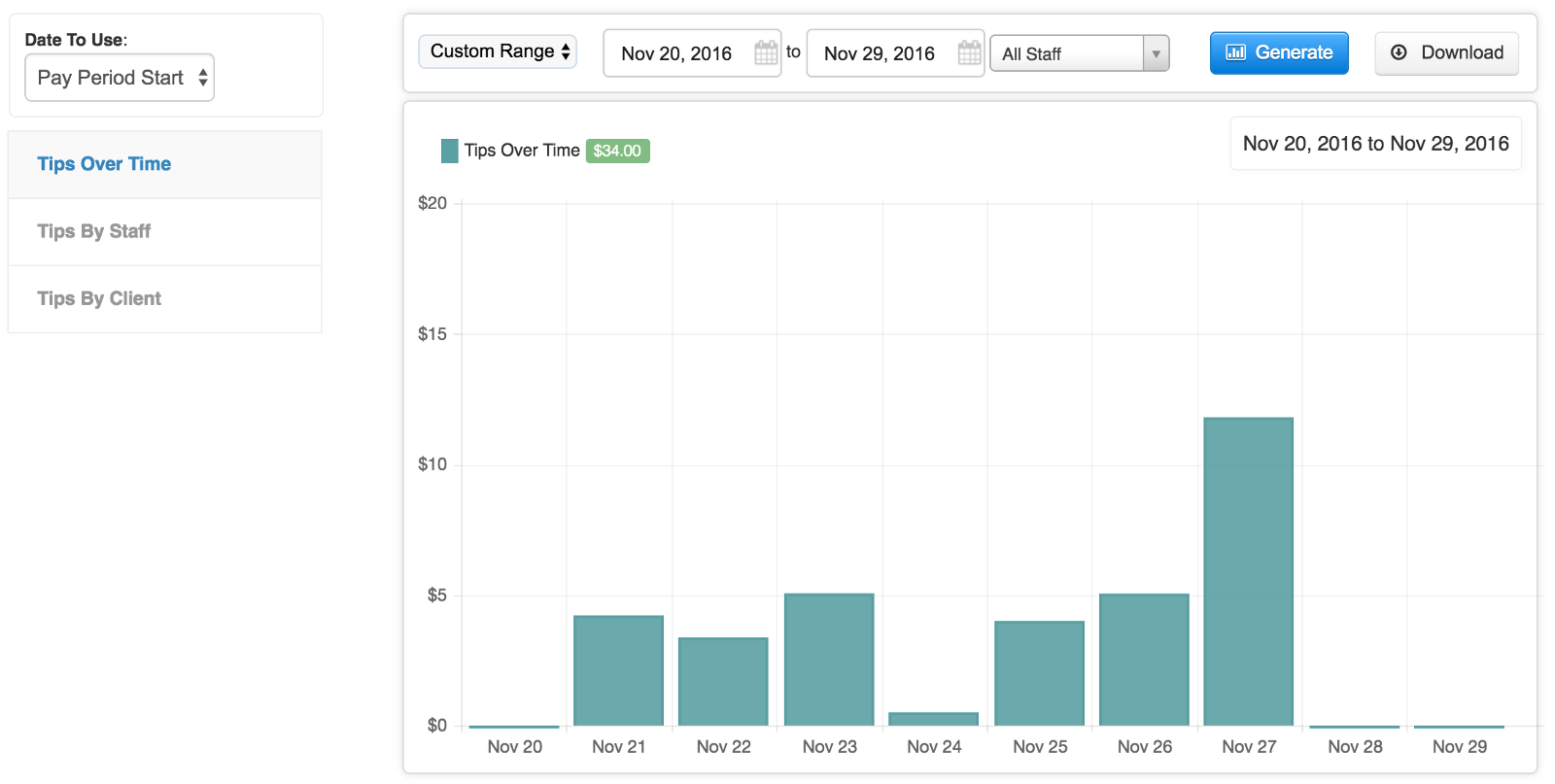Click the Tips Over Time legend swatch

click(449, 151)
